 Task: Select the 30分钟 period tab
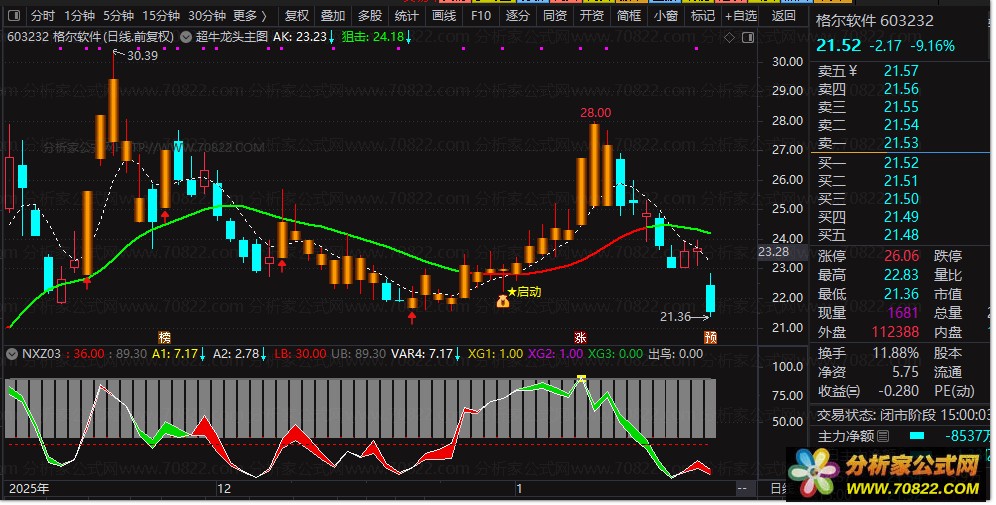pyautogui.click(x=206, y=15)
